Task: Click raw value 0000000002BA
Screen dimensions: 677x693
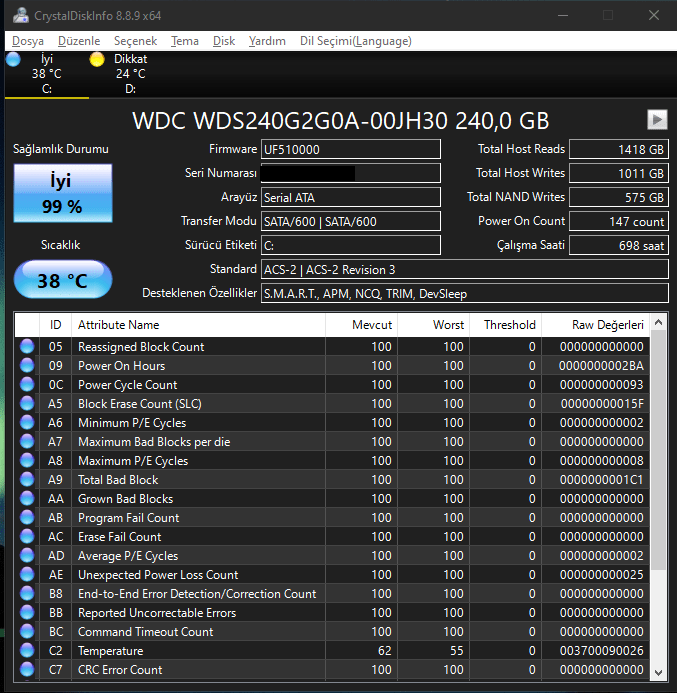Action: click(601, 366)
